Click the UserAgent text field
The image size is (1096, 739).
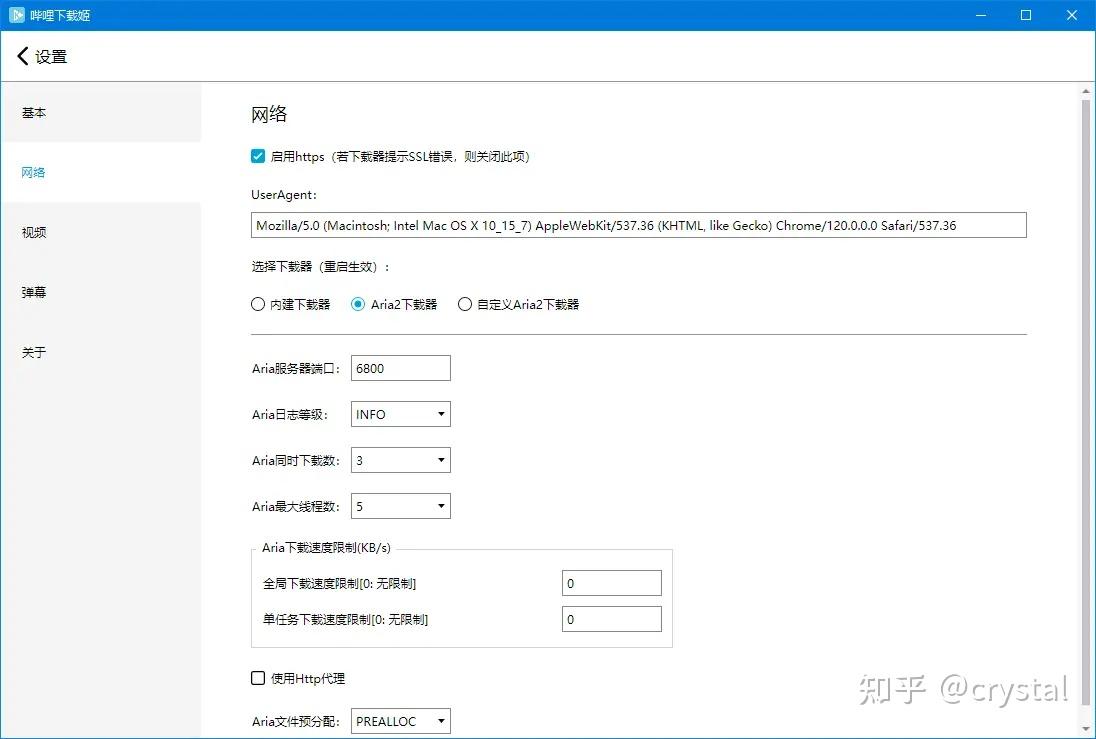click(639, 225)
